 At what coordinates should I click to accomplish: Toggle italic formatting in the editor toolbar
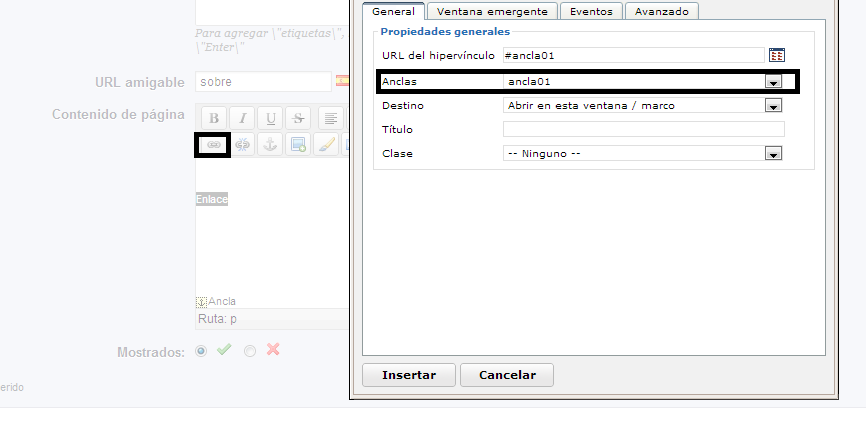point(242,118)
